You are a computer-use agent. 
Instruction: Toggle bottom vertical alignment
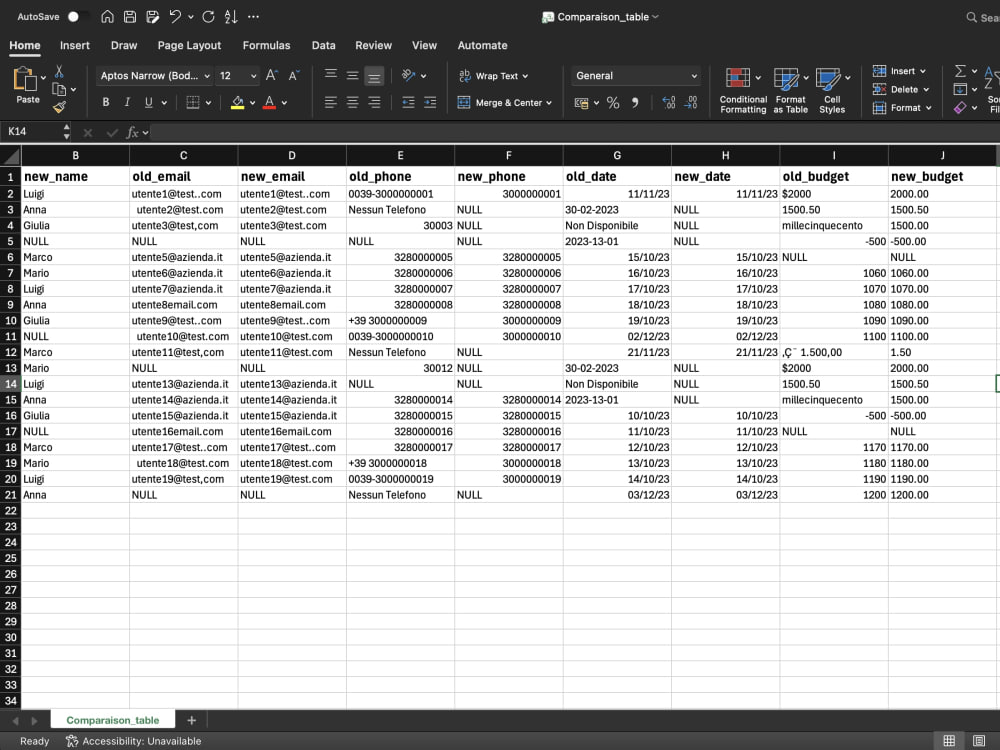click(374, 76)
